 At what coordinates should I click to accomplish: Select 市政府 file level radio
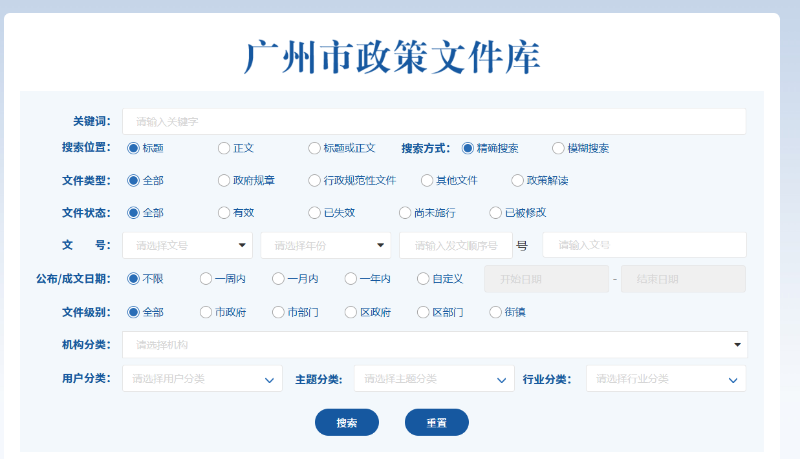point(206,312)
